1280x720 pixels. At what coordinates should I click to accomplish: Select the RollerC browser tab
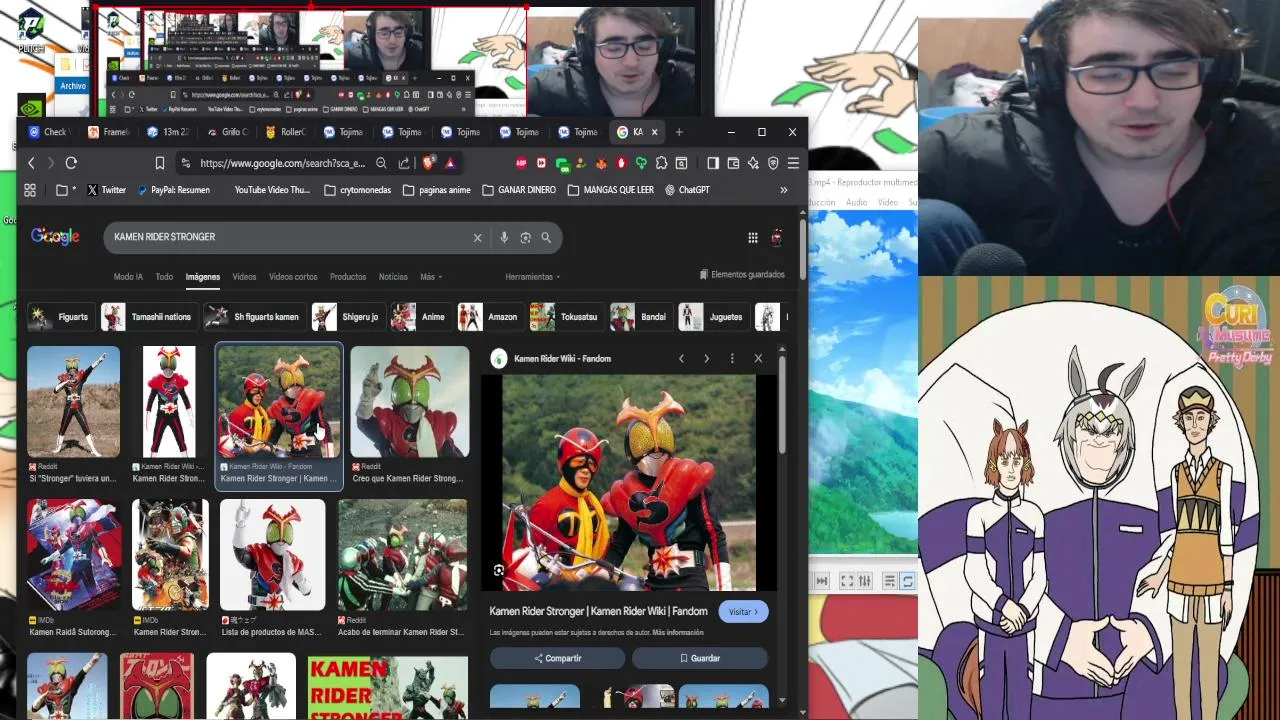pyautogui.click(x=285, y=132)
